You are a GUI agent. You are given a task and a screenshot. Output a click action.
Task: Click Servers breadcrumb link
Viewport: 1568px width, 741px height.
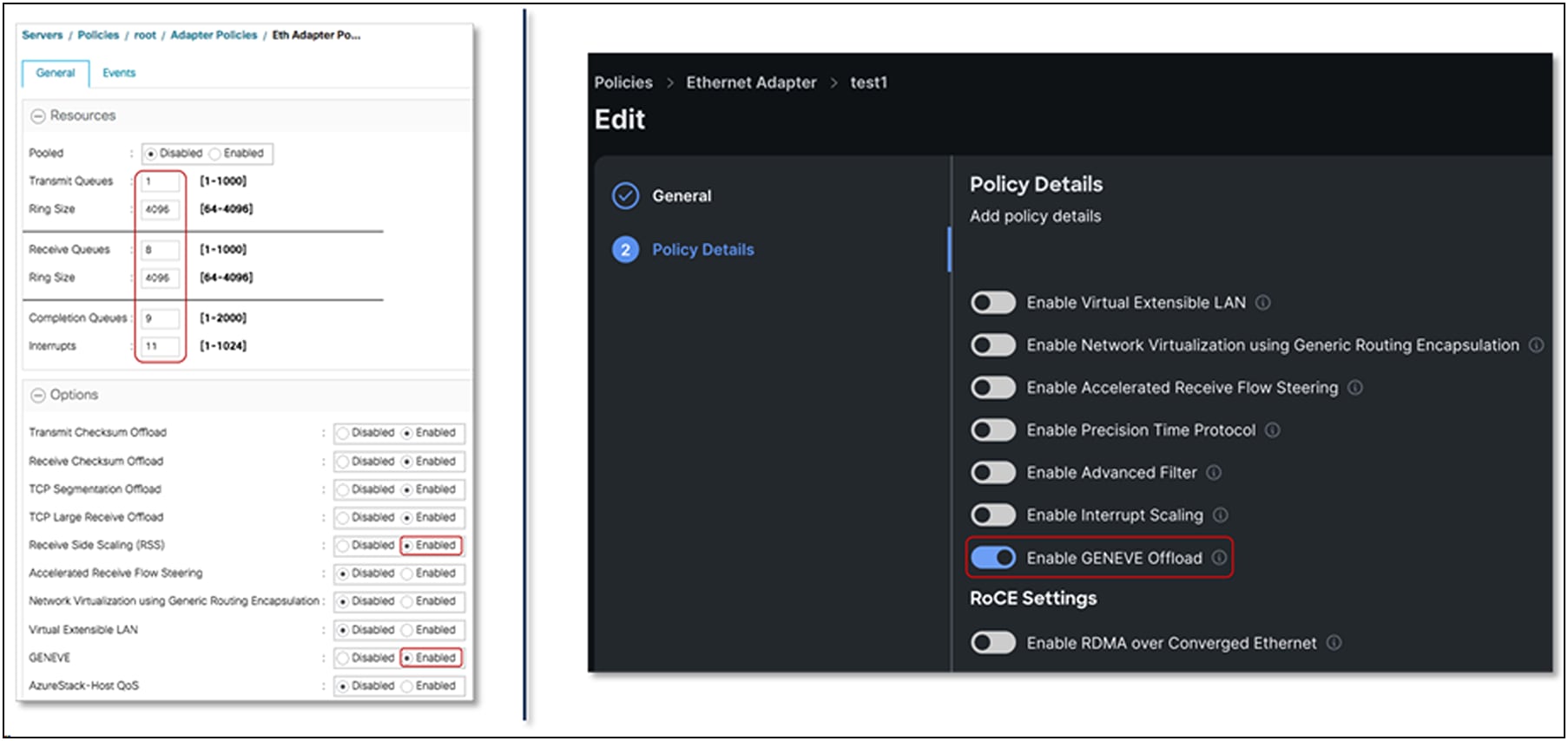pos(43,35)
